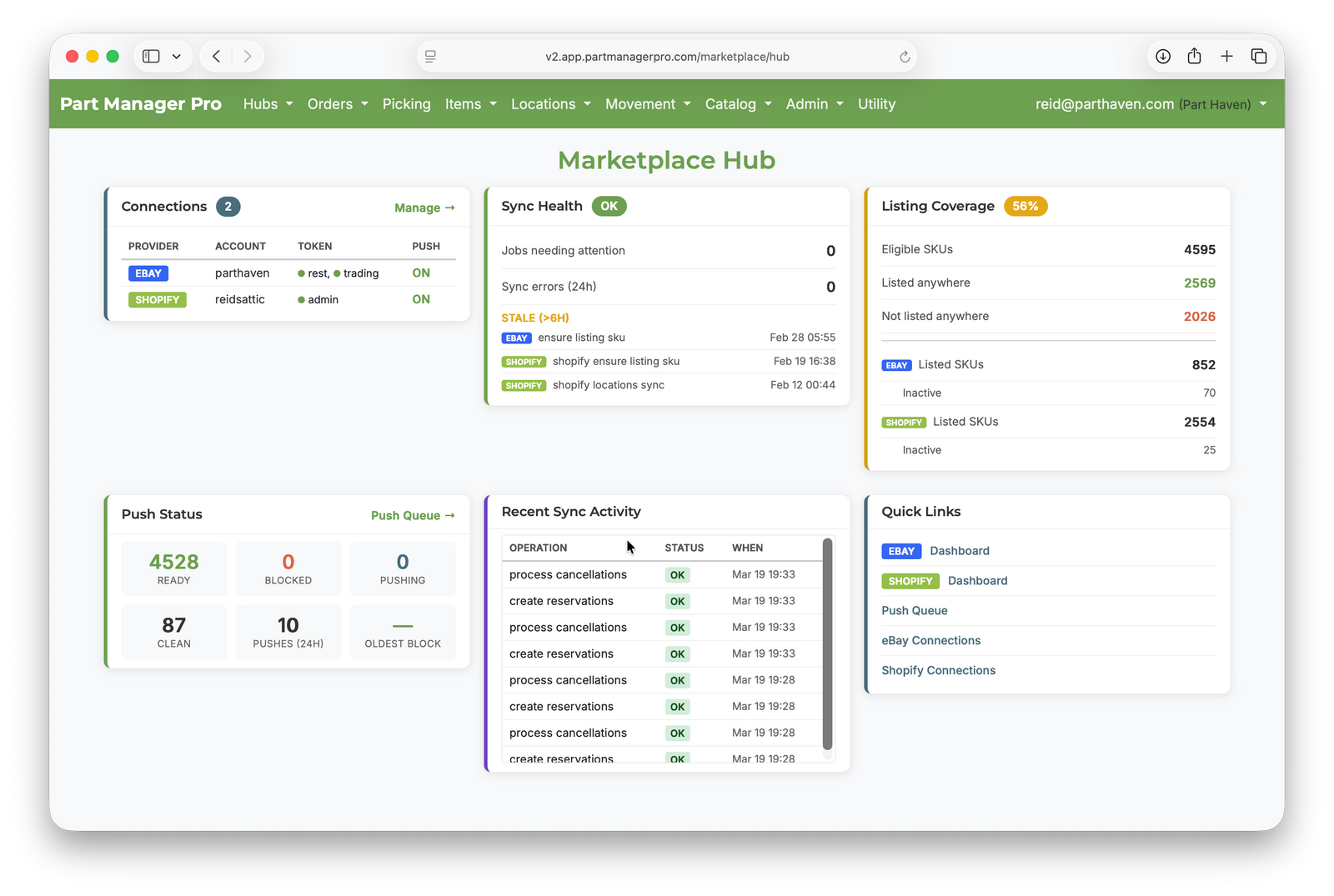Open the Shopify Connections quick link
The height and width of the screenshot is (896, 1334).
(x=938, y=671)
